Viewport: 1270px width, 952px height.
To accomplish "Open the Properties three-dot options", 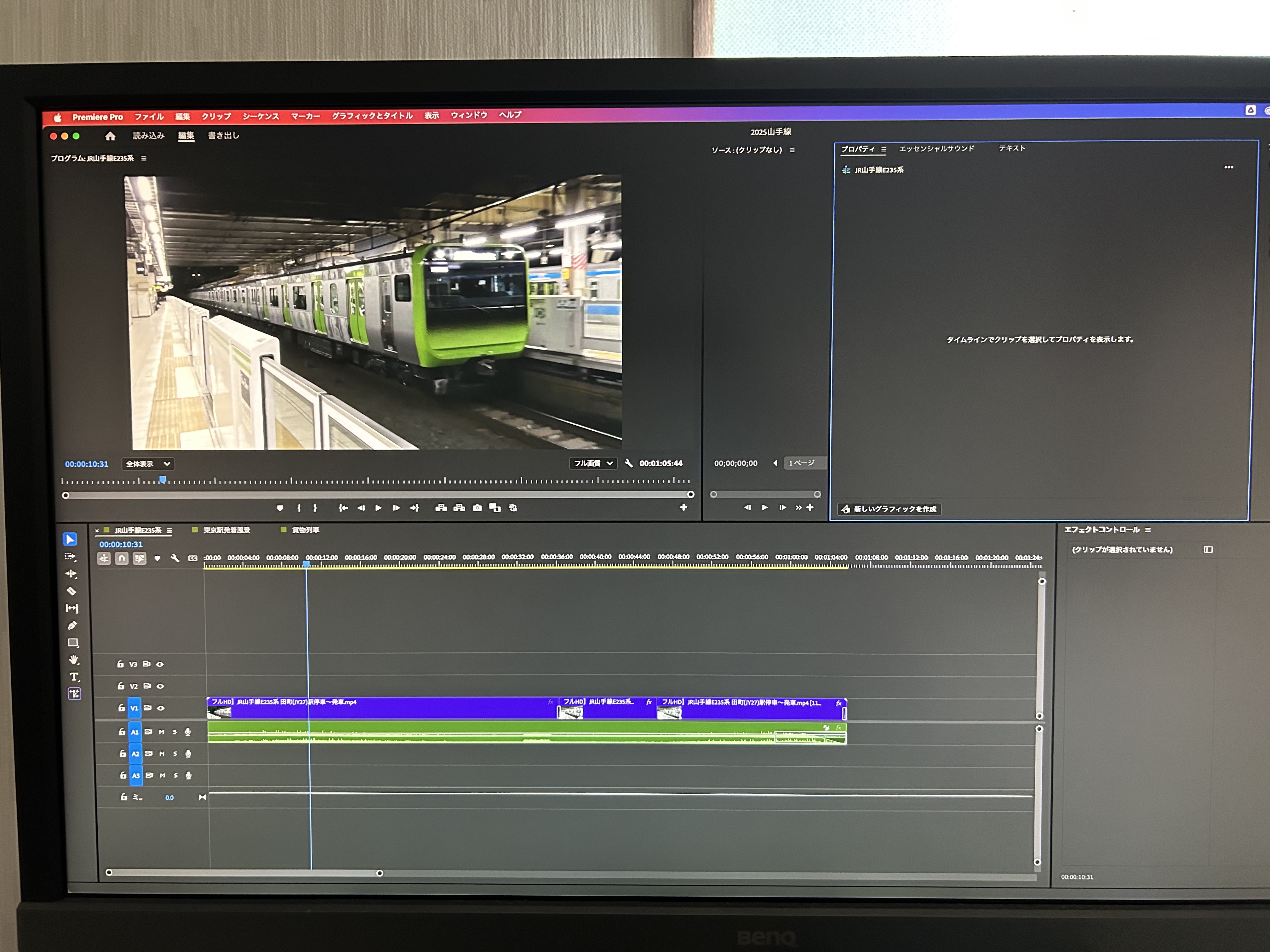I will point(1229,167).
